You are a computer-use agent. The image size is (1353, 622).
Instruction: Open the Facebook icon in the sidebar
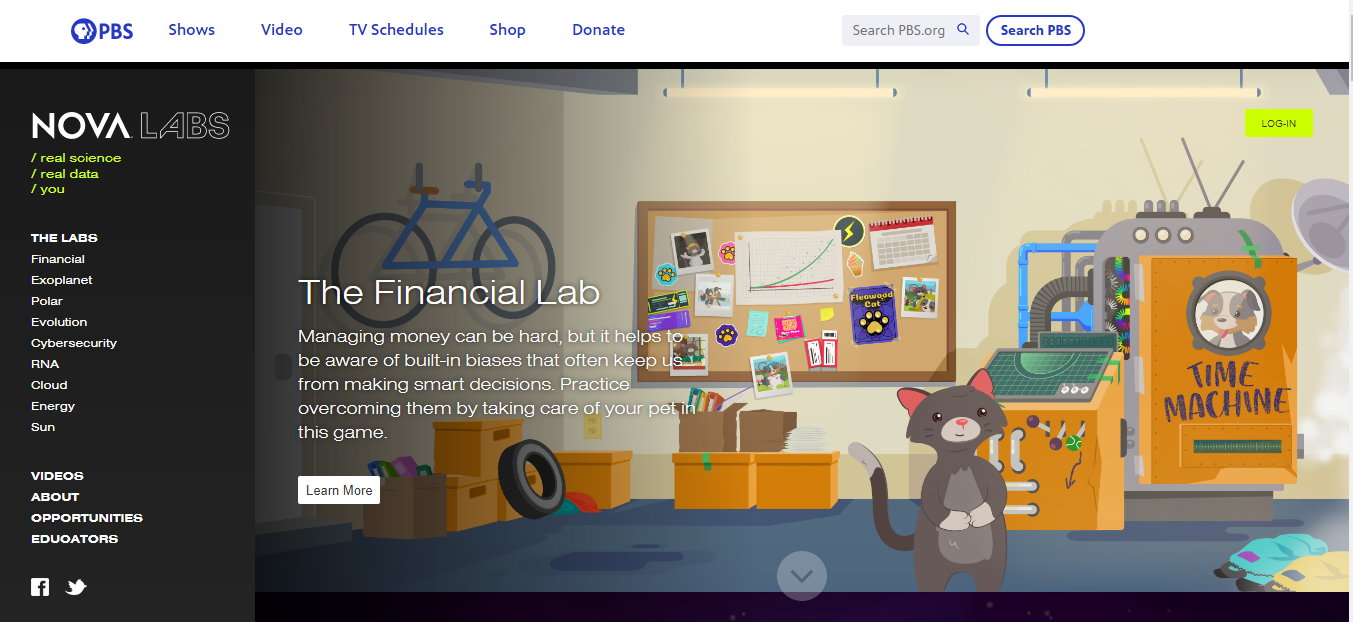click(40, 587)
